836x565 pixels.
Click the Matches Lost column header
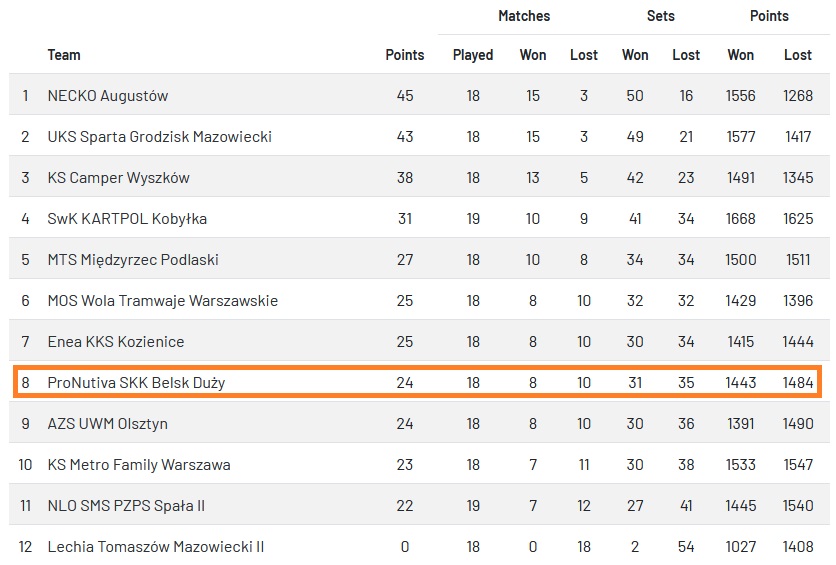pyautogui.click(x=584, y=55)
